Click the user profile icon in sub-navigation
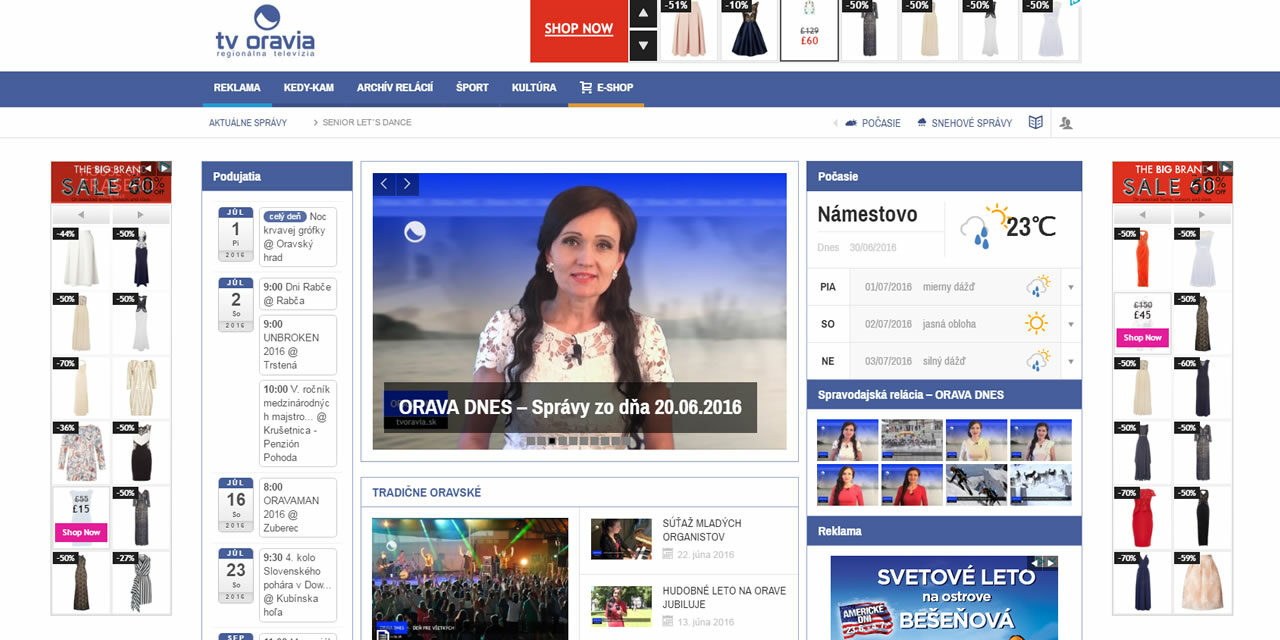The height and width of the screenshot is (640, 1280). point(1065,123)
